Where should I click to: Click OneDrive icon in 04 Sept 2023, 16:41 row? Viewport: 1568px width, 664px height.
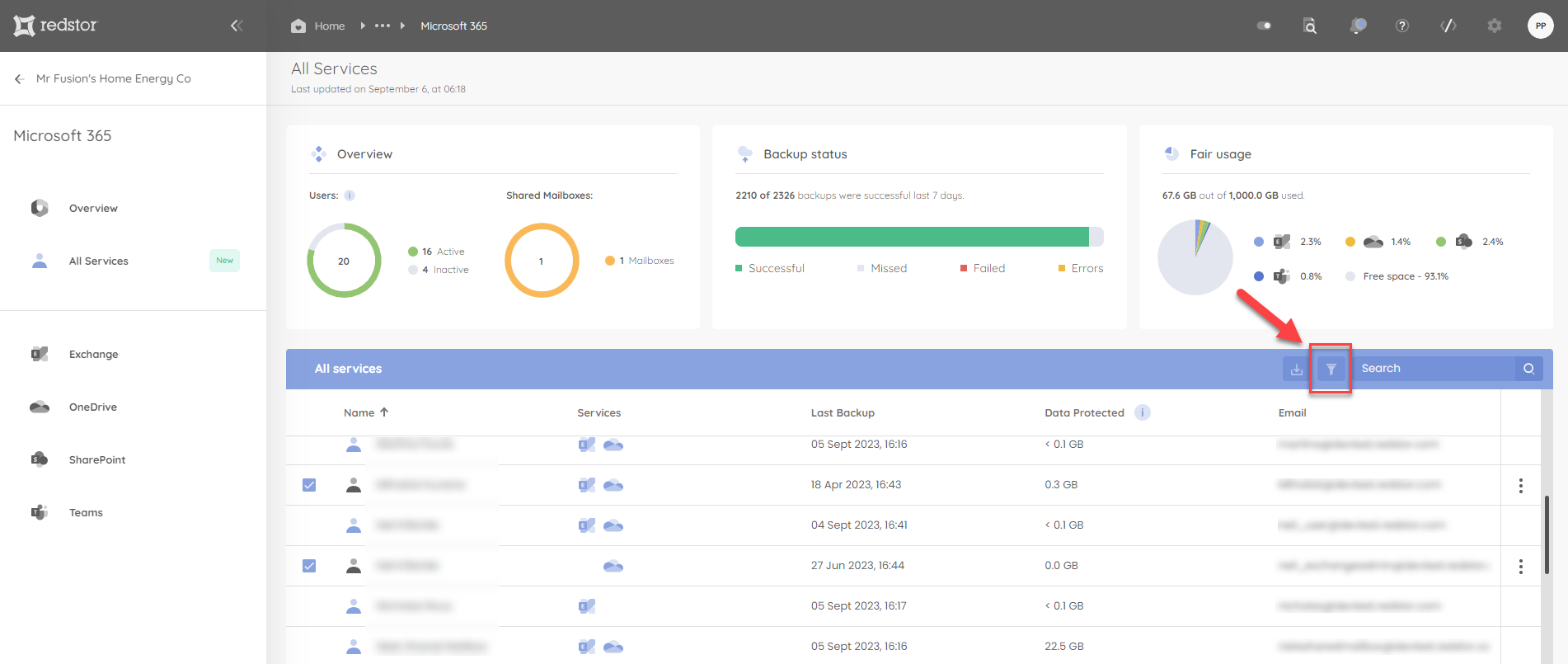[x=613, y=525]
